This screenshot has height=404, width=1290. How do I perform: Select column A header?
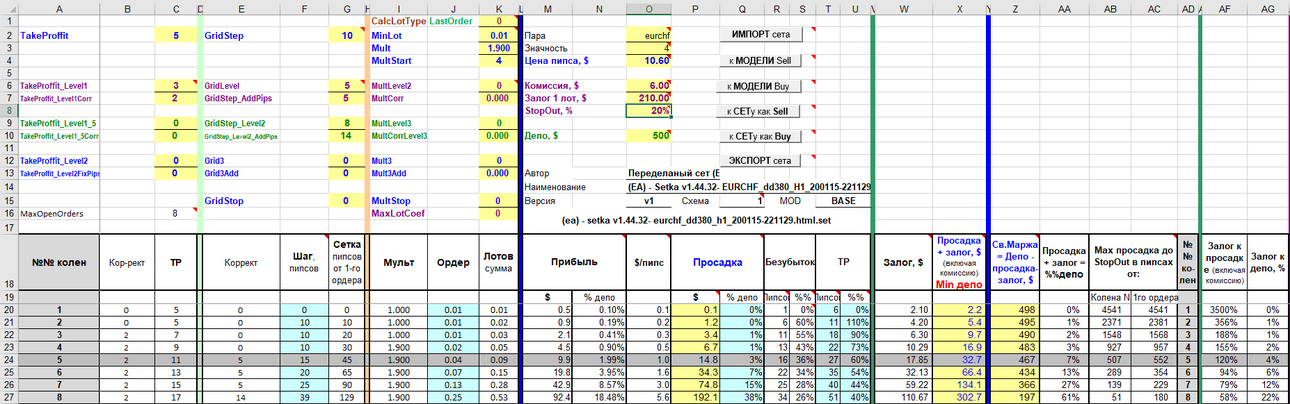(59, 9)
